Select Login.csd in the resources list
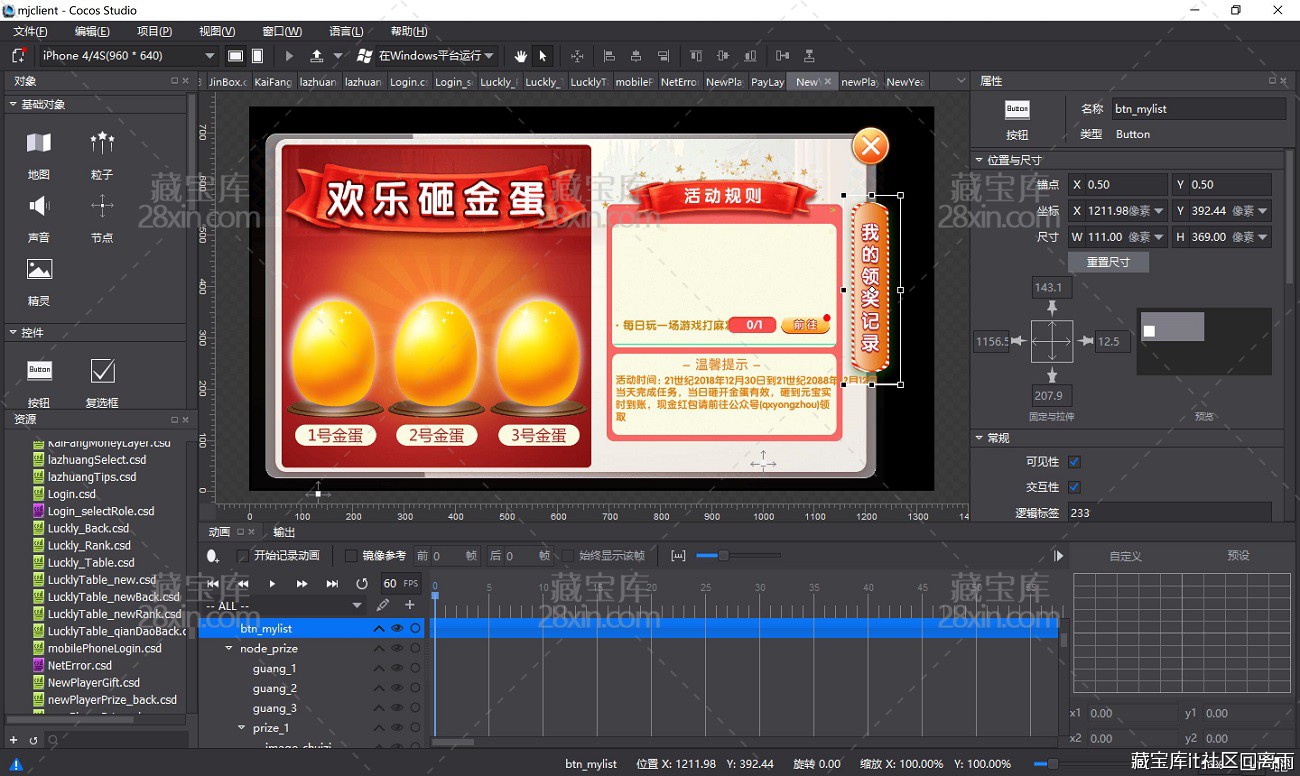The height and width of the screenshot is (776, 1300). coord(72,494)
